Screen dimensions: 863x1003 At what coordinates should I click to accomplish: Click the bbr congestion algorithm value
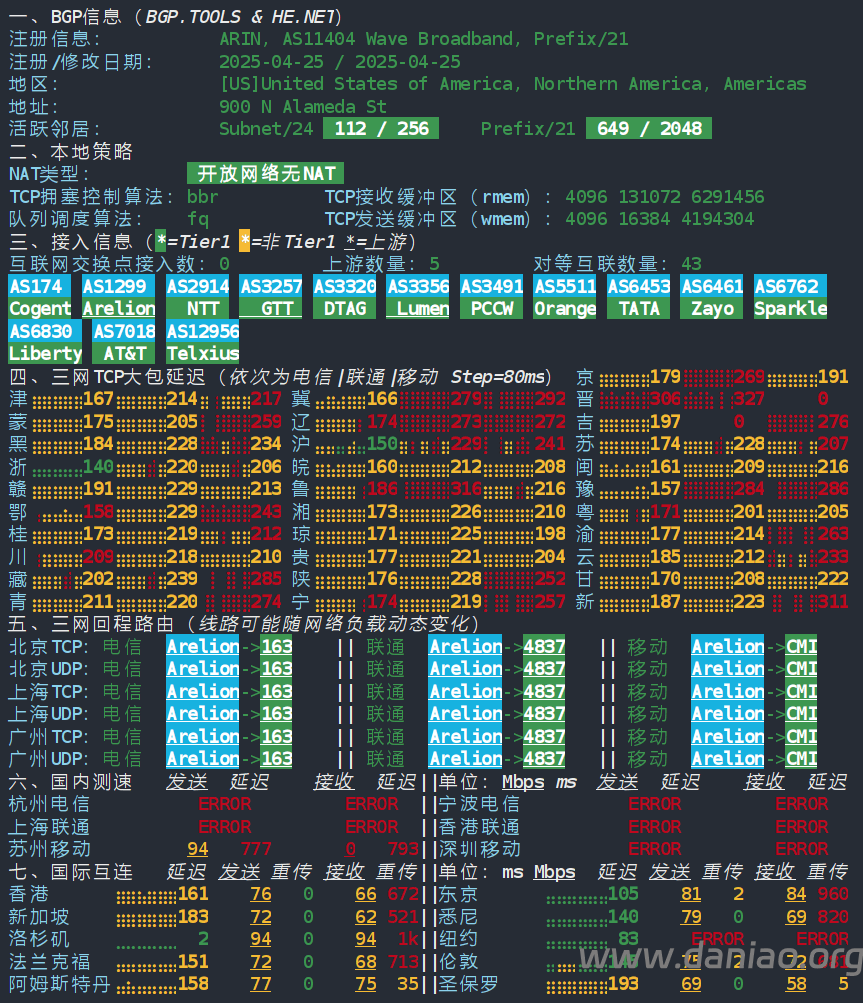203,196
